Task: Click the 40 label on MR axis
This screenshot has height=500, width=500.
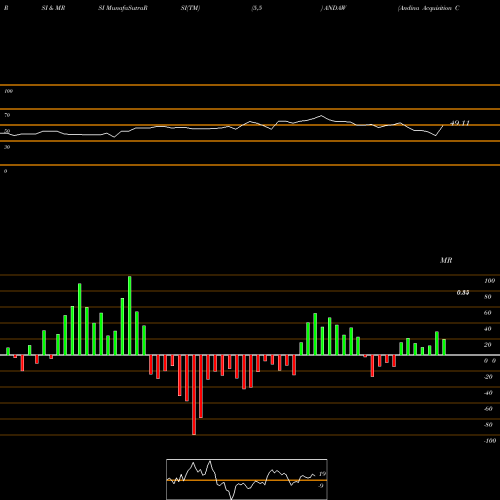Action: (x=488, y=329)
